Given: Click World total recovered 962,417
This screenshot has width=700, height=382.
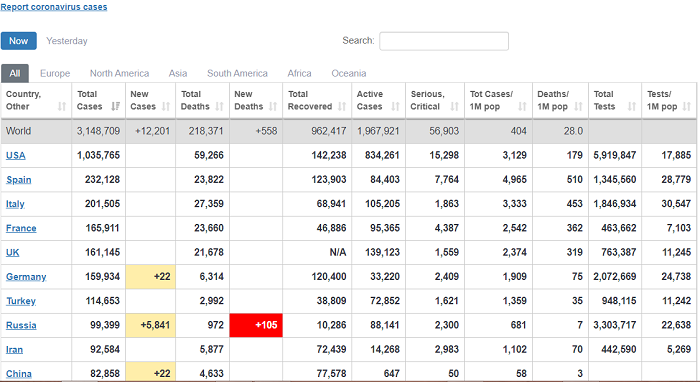Looking at the screenshot, I should pyautogui.click(x=329, y=131).
